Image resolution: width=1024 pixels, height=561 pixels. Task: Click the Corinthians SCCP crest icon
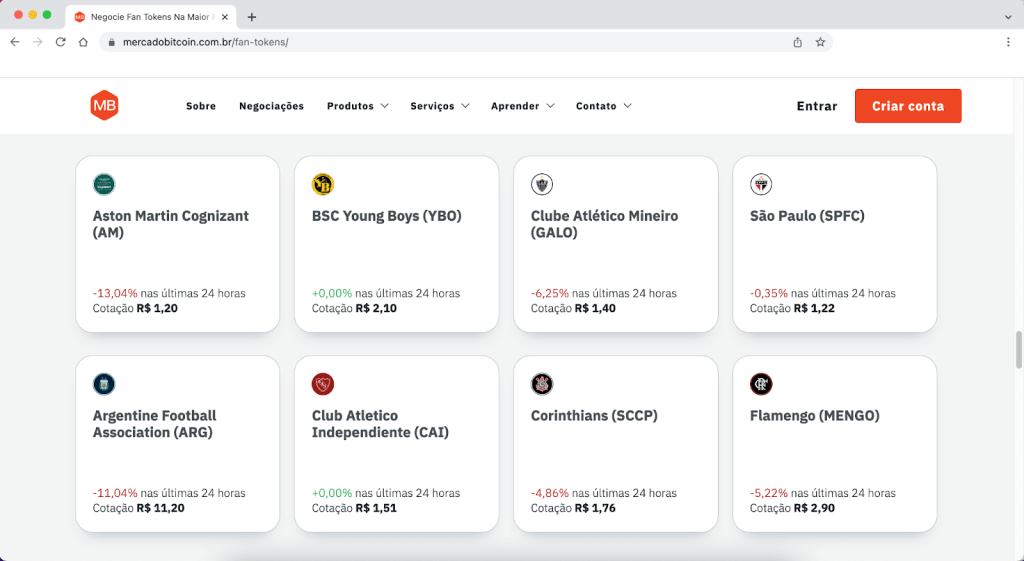542,384
